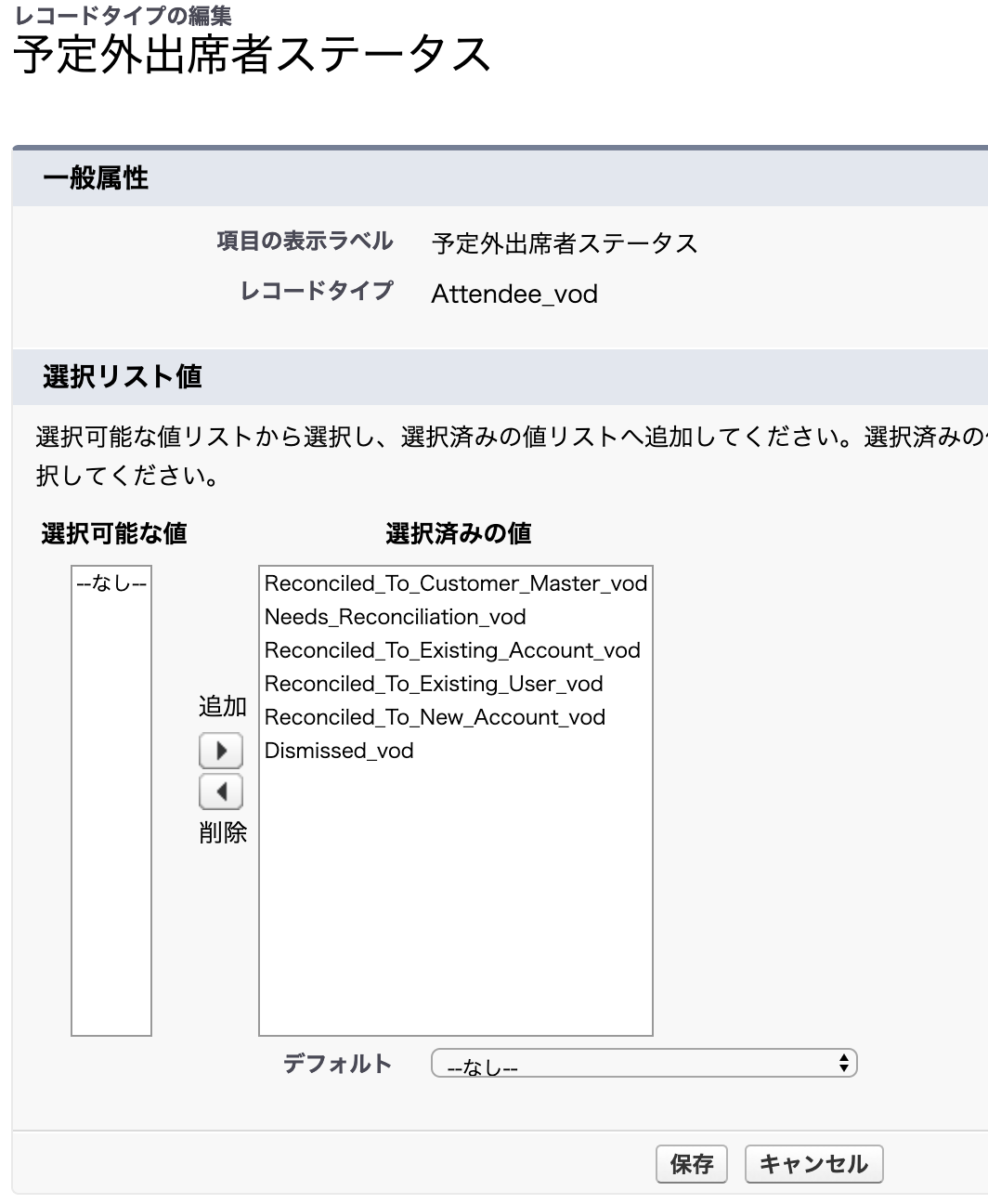Image resolution: width=988 pixels, height=1204 pixels.
Task: Select the Reconciled_To_New_Account_vod entry
Action: pyautogui.click(x=435, y=717)
